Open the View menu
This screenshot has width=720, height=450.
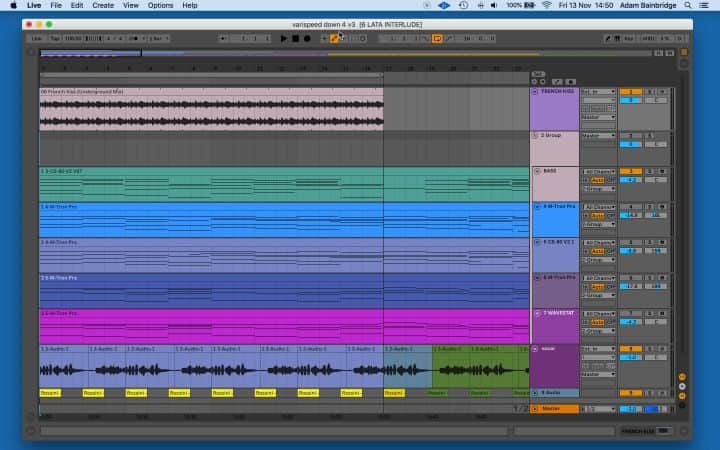coord(130,6)
